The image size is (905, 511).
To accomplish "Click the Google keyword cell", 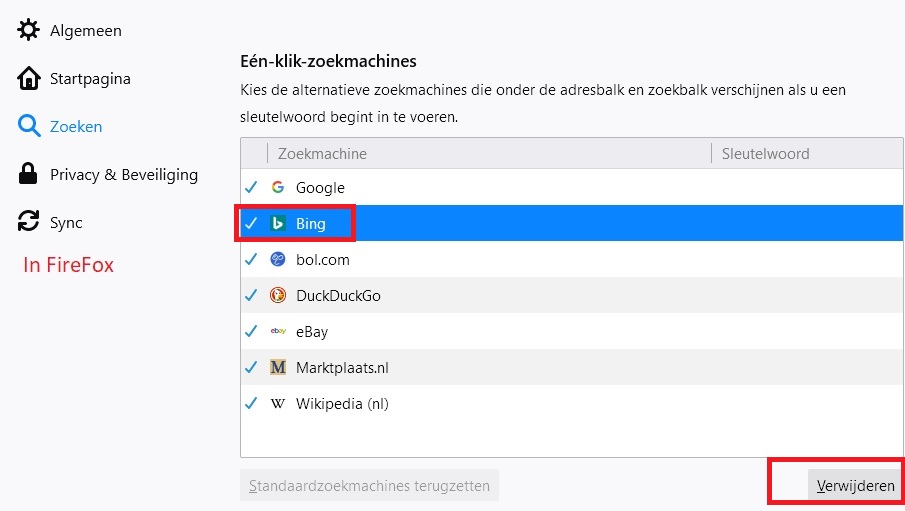I will pyautogui.click(x=807, y=187).
